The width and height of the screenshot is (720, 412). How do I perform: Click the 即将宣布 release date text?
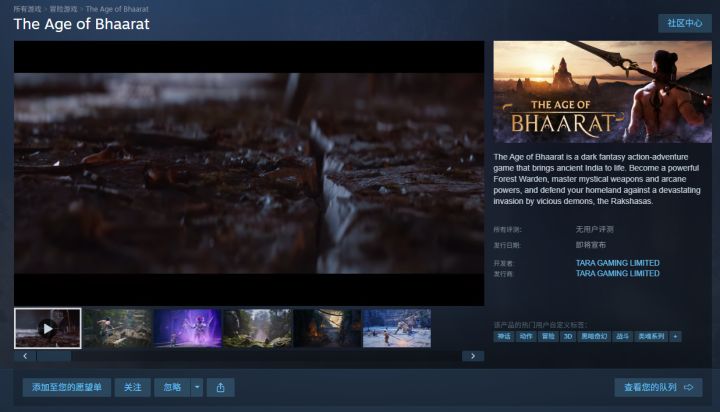click(591, 245)
